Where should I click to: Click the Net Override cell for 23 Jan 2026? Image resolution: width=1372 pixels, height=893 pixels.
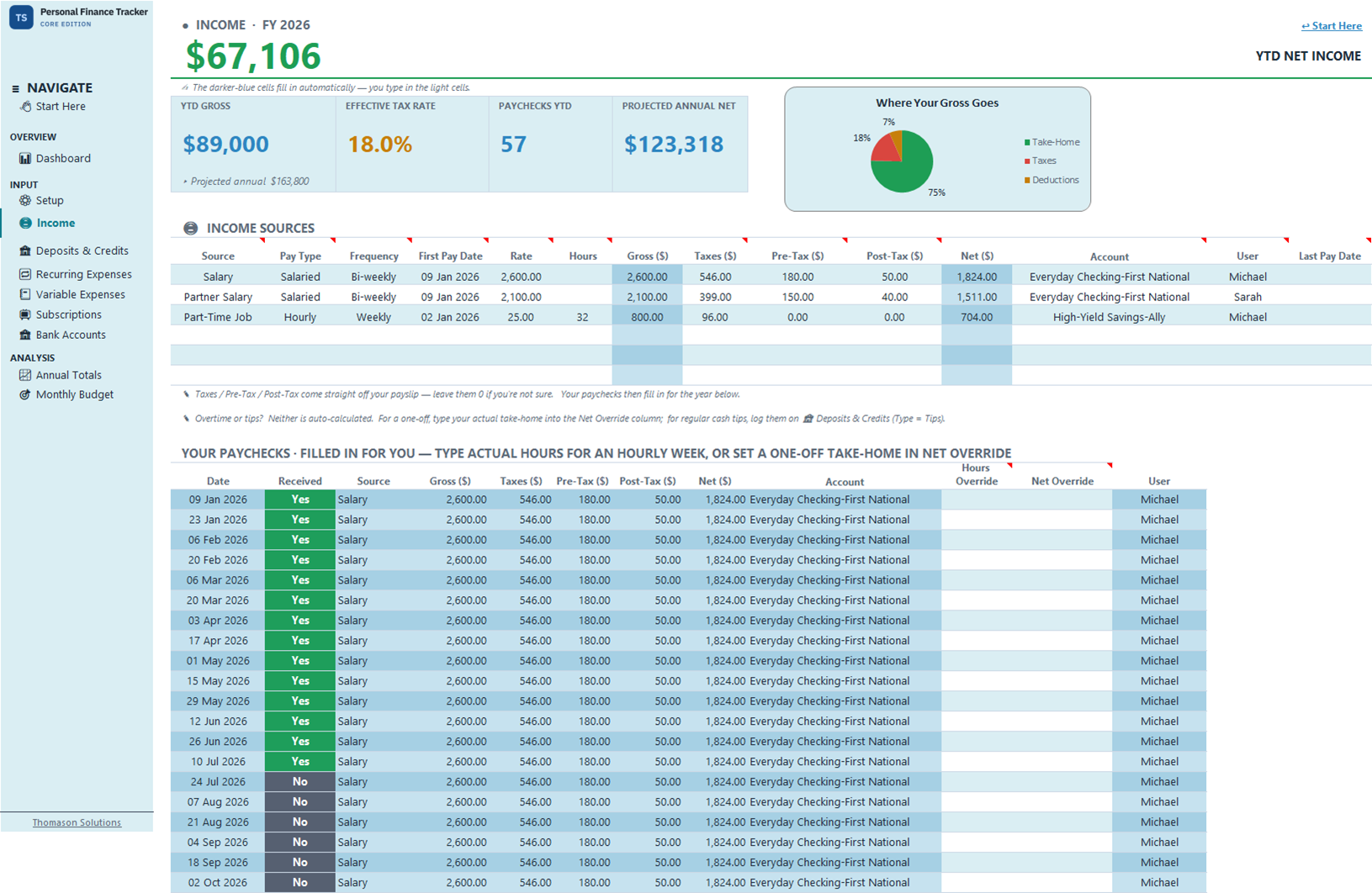(x=1062, y=520)
